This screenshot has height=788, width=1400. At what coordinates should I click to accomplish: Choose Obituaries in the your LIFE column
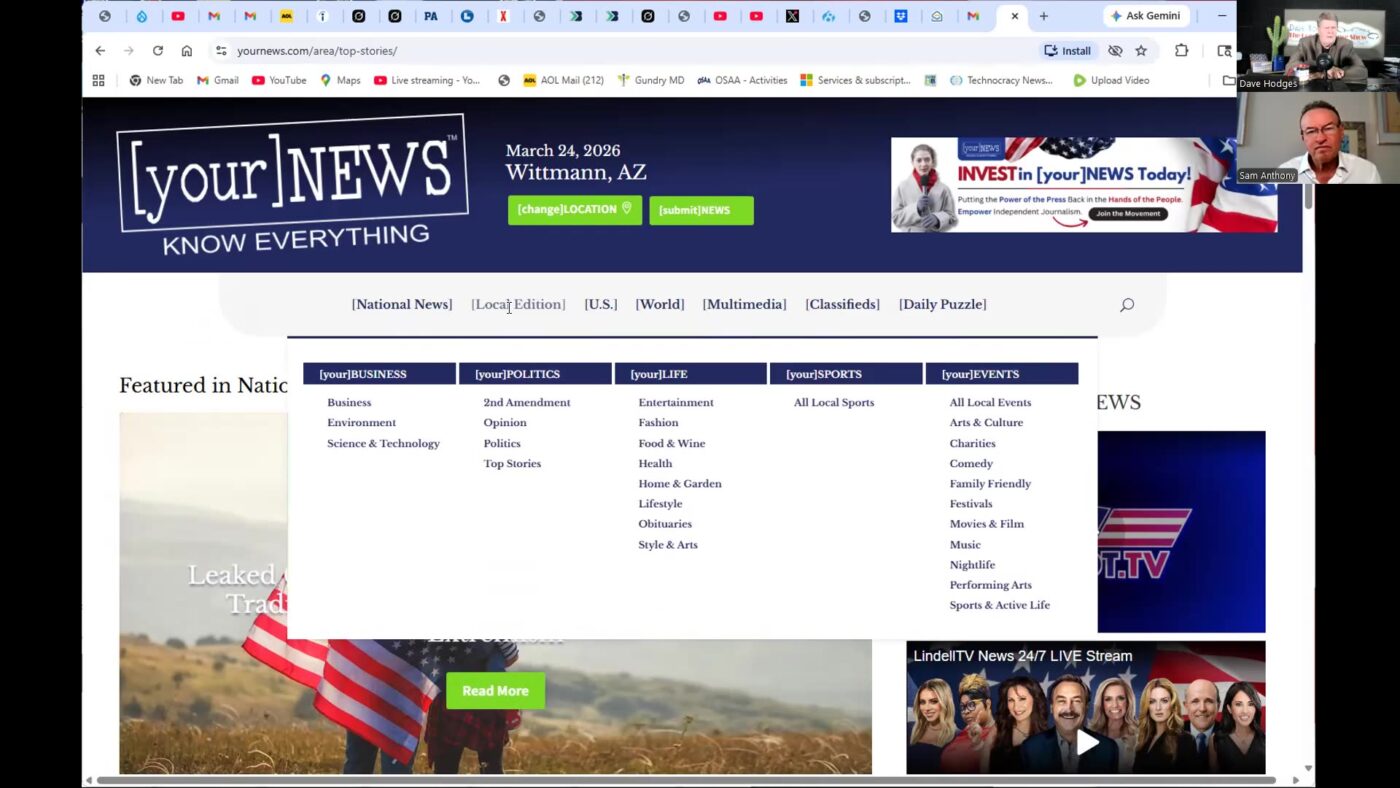665,524
